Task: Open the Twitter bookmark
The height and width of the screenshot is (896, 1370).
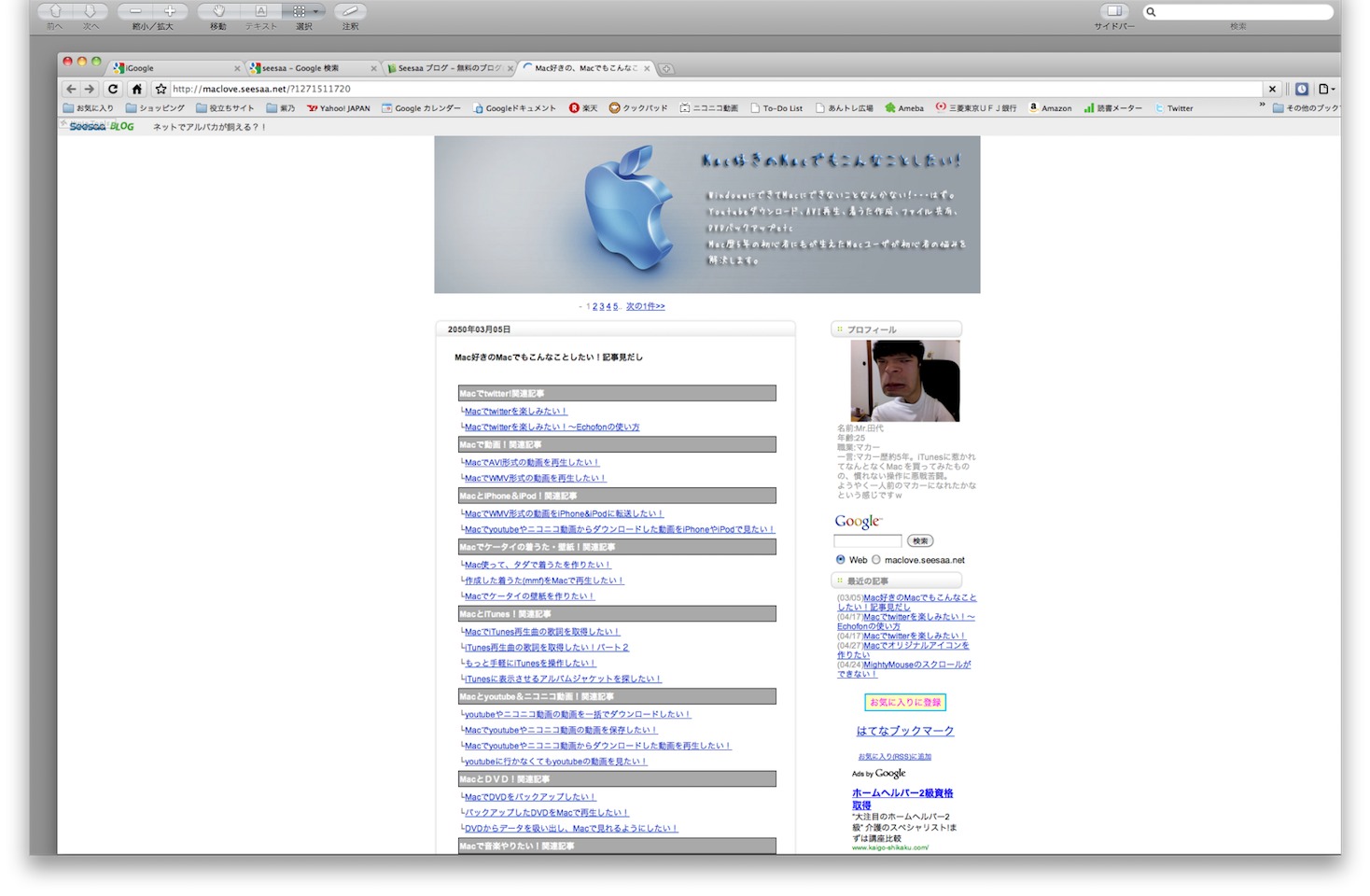Action: click(x=1173, y=108)
